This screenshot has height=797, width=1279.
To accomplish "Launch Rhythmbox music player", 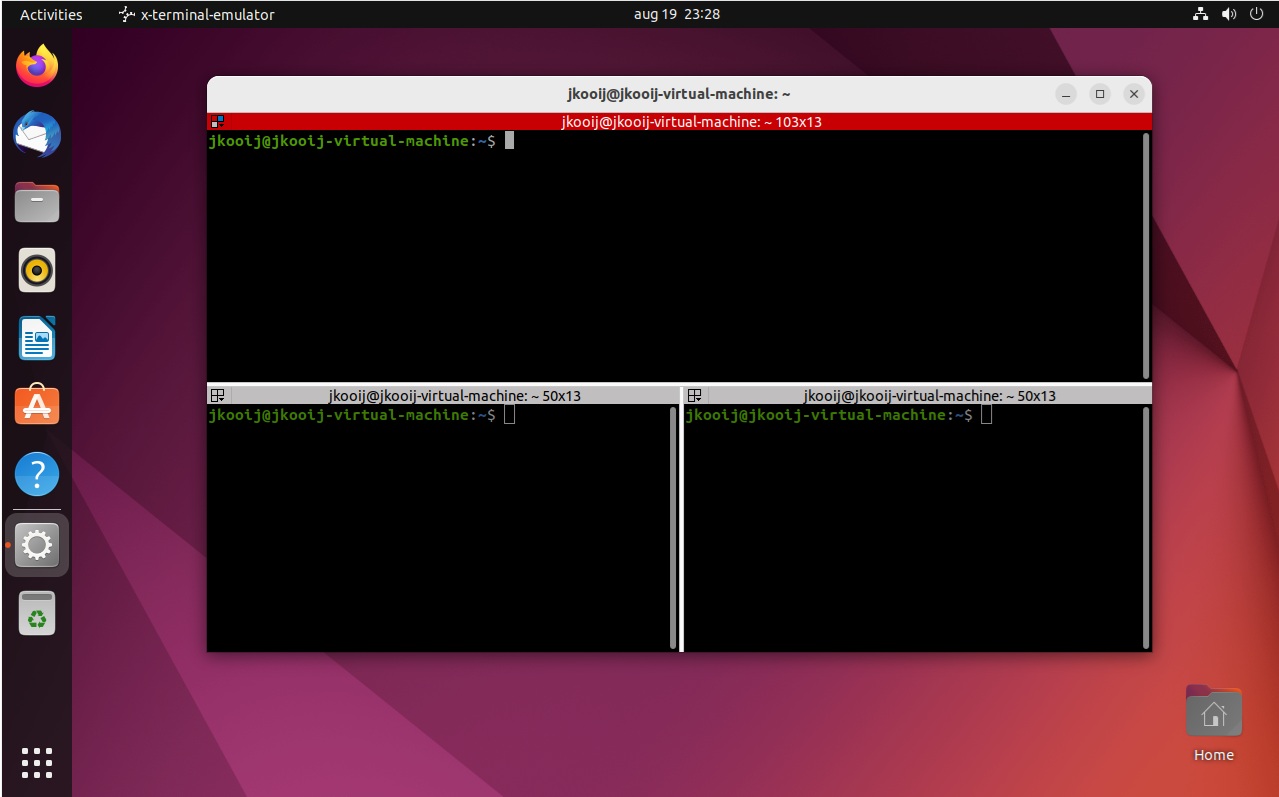I will click(37, 270).
